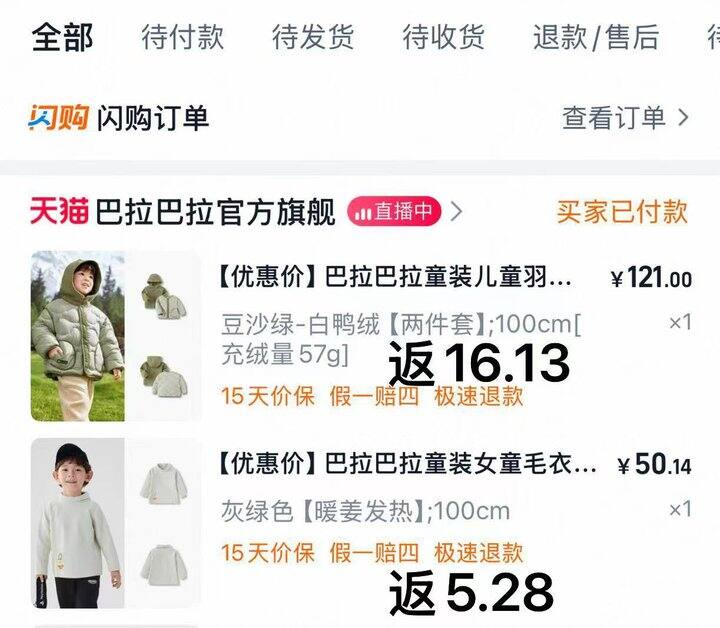This screenshot has height=628, width=720.
Task: Open the 退款/售后 tab
Action: [596, 37]
